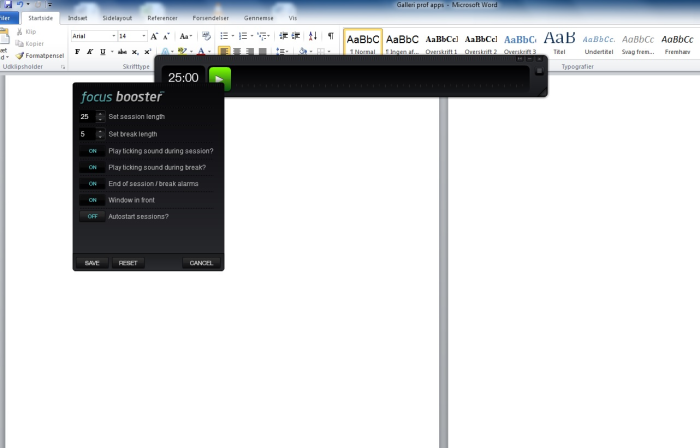
Task: Start the focus booster timer with the green play button
Action: (x=220, y=79)
